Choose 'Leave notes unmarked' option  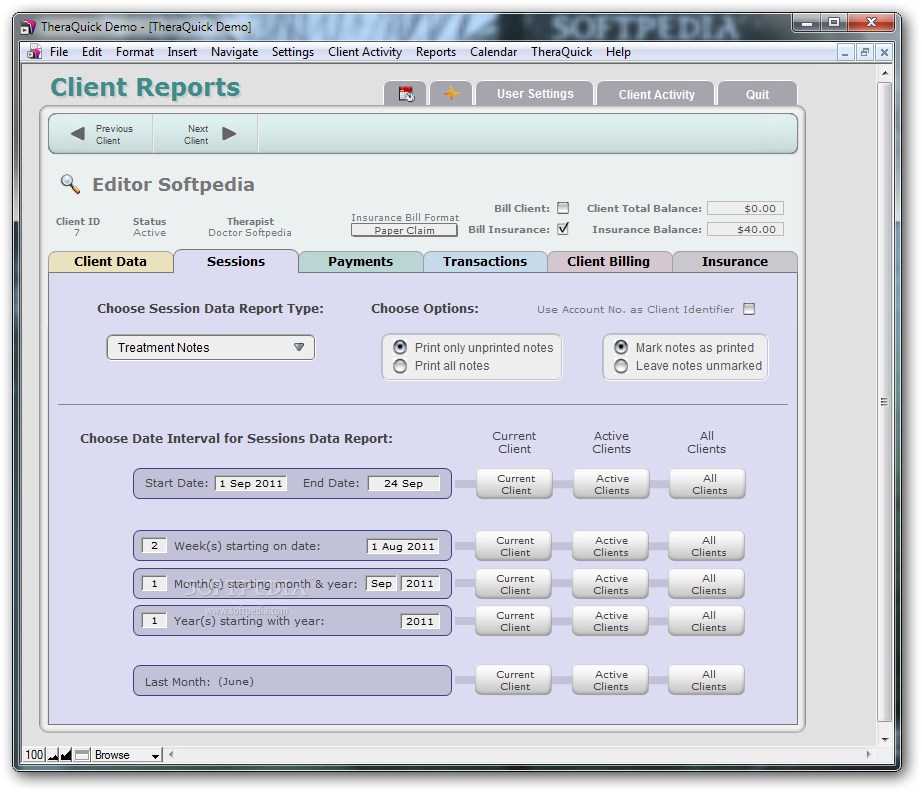[621, 366]
